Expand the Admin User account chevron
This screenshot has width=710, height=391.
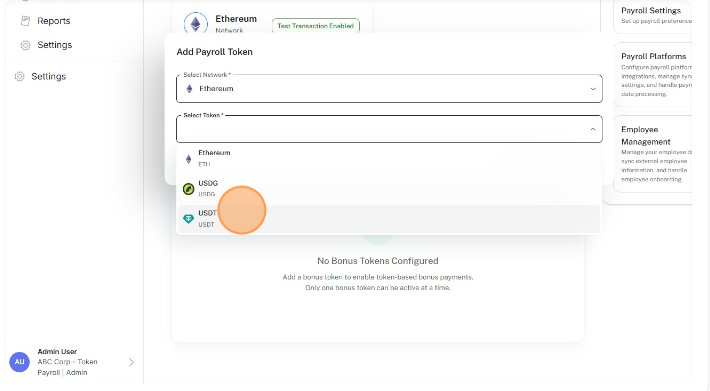(x=131, y=362)
